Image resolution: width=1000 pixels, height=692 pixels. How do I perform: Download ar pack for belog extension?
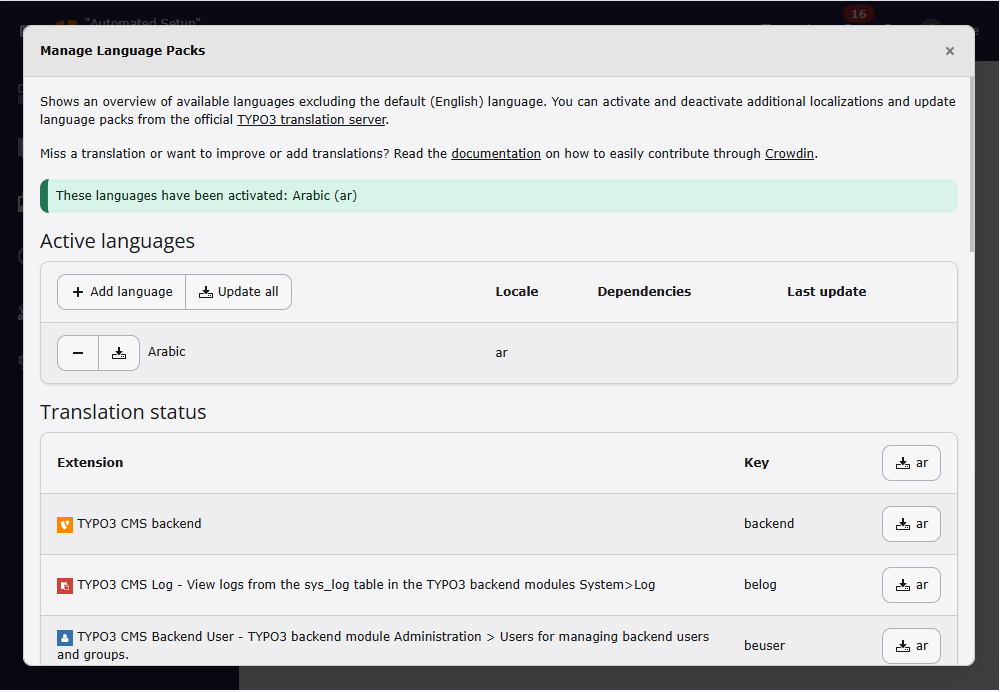click(911, 585)
